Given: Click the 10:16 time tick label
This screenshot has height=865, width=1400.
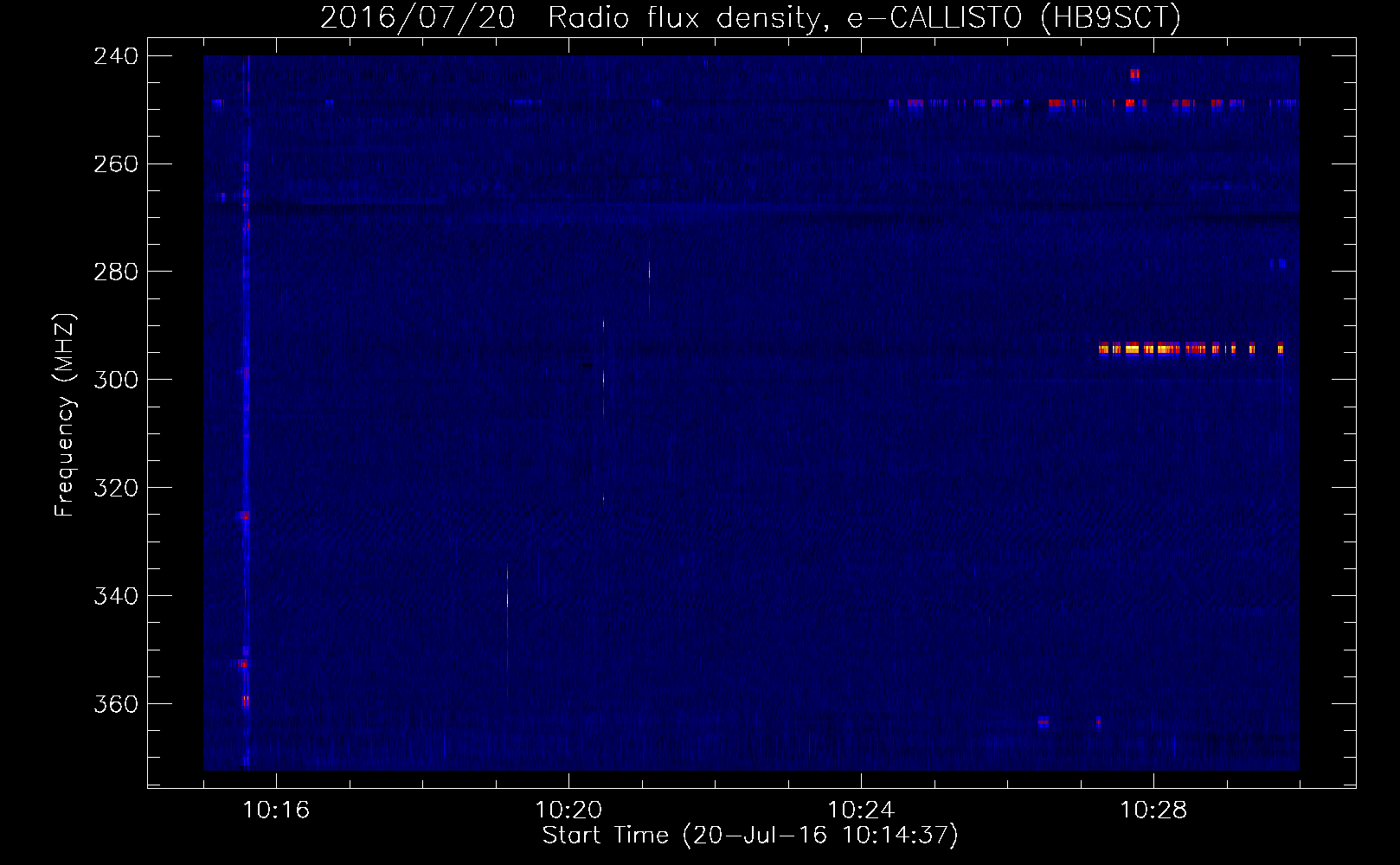Looking at the screenshot, I should (x=276, y=810).
